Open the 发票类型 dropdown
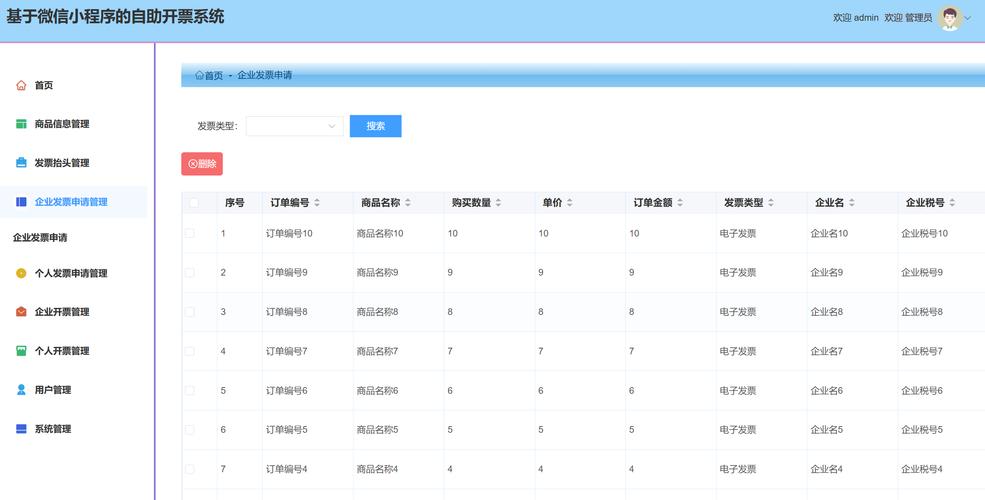Screen dimensions: 985x500 coord(294,126)
